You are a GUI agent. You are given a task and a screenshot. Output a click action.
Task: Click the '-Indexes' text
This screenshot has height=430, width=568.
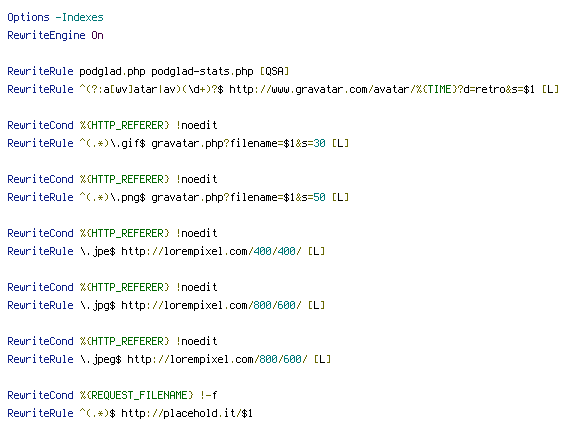click(x=79, y=17)
